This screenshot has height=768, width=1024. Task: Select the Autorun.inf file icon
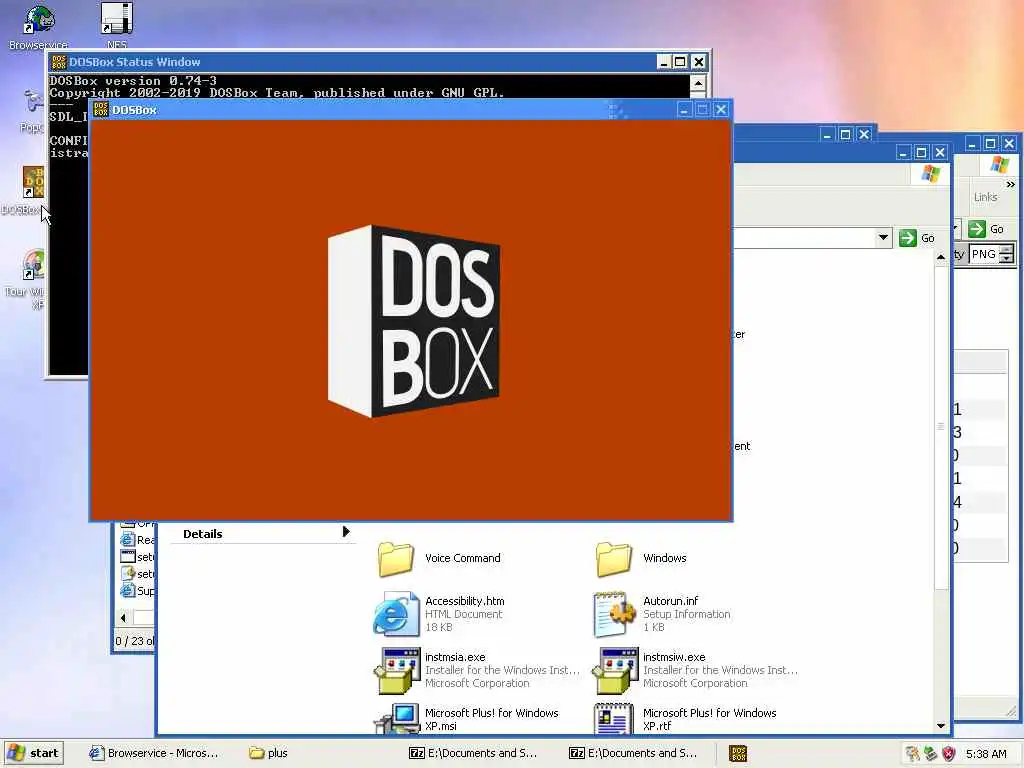(614, 614)
